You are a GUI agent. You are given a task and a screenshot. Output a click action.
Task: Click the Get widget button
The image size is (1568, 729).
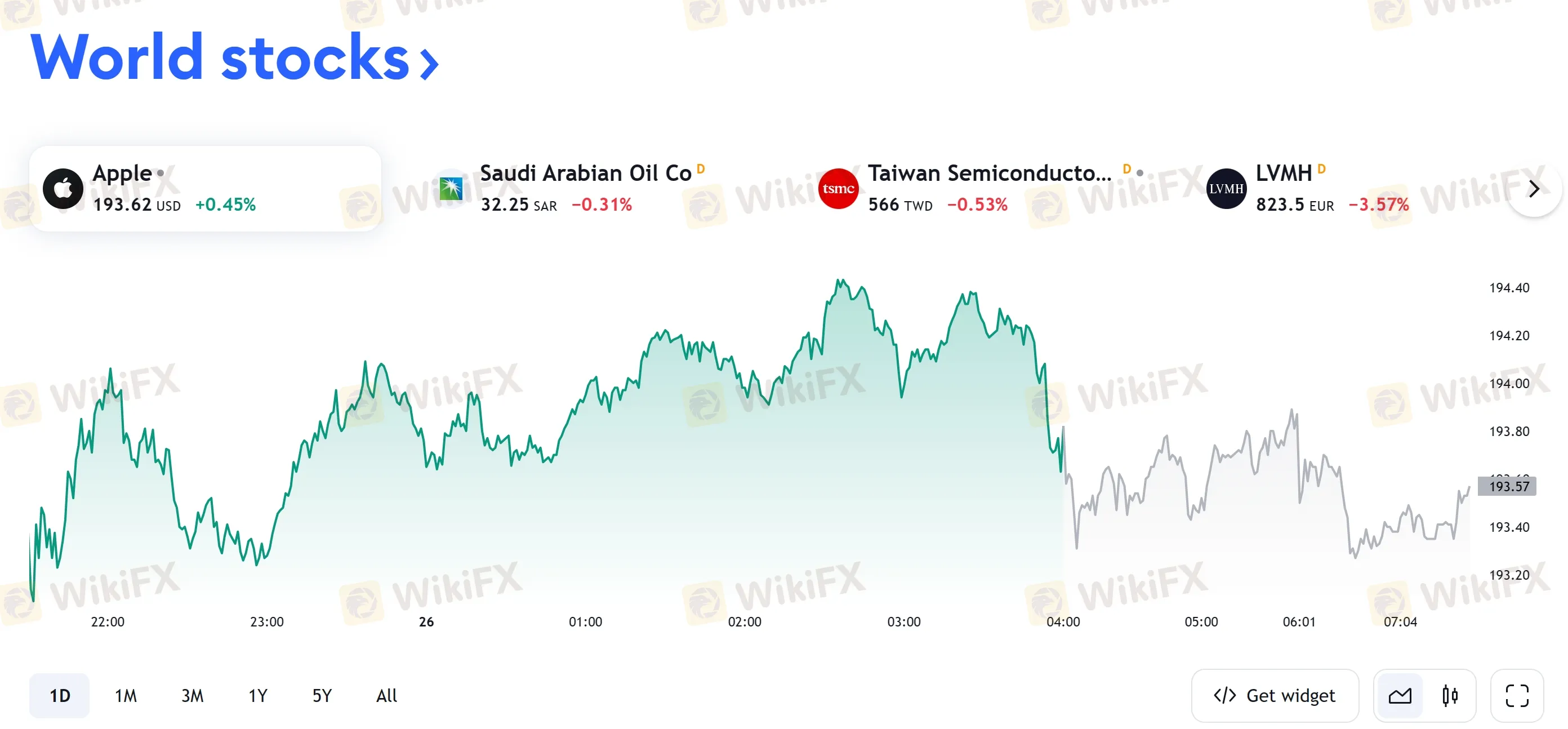pyautogui.click(x=1275, y=695)
